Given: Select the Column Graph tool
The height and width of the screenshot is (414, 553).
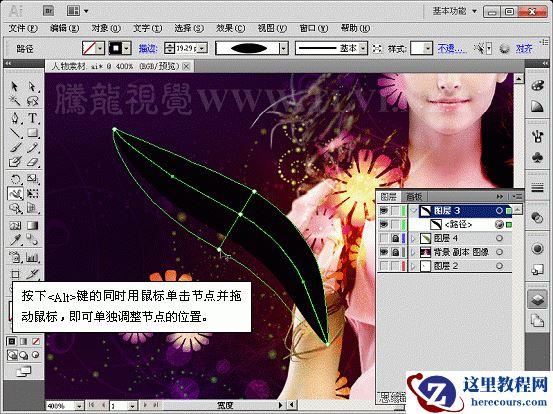Looking at the screenshot, I should pos(32,257).
